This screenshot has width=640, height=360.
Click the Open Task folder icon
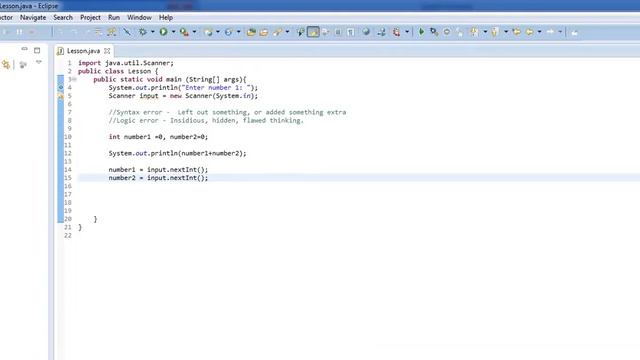pos(264,32)
